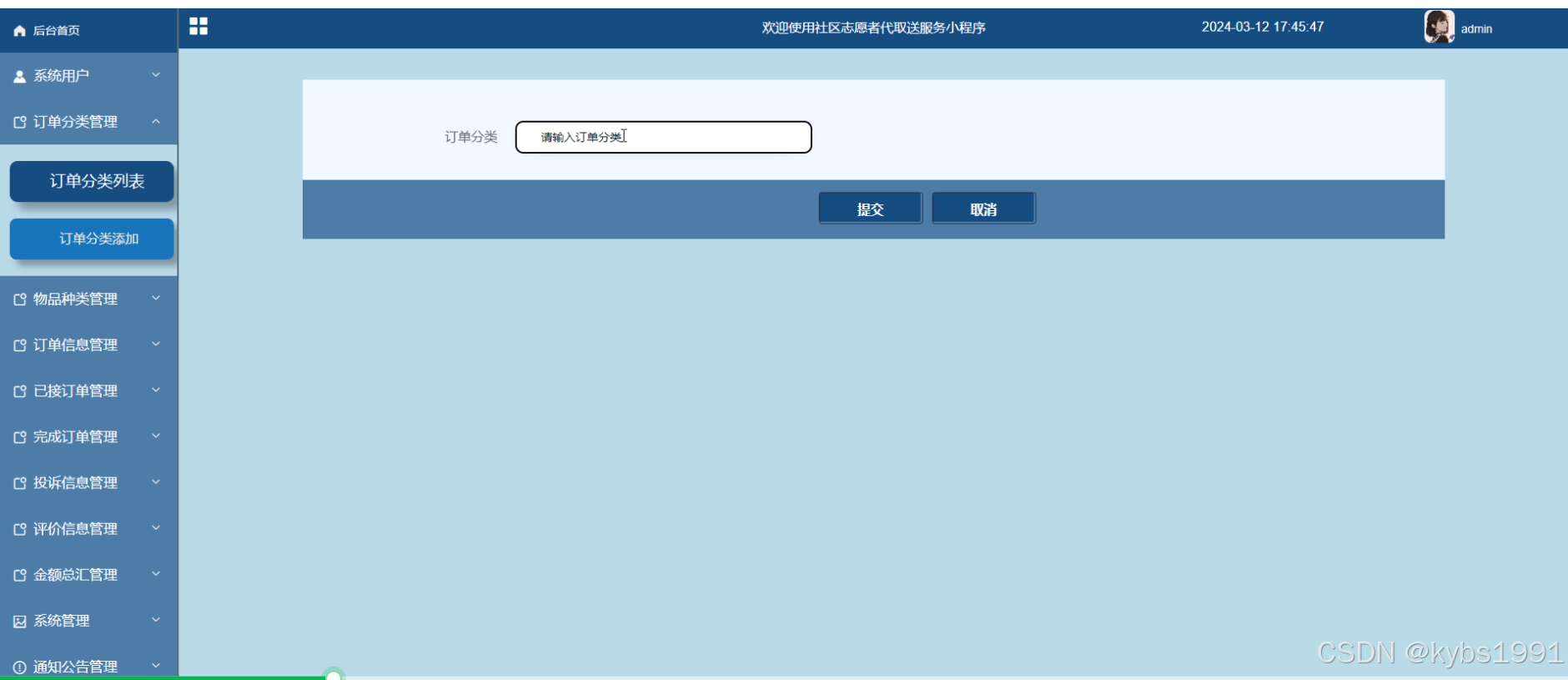This screenshot has height=680, width=1568.
Task: Click the icon beside 已接订单管理
Action: (x=20, y=390)
